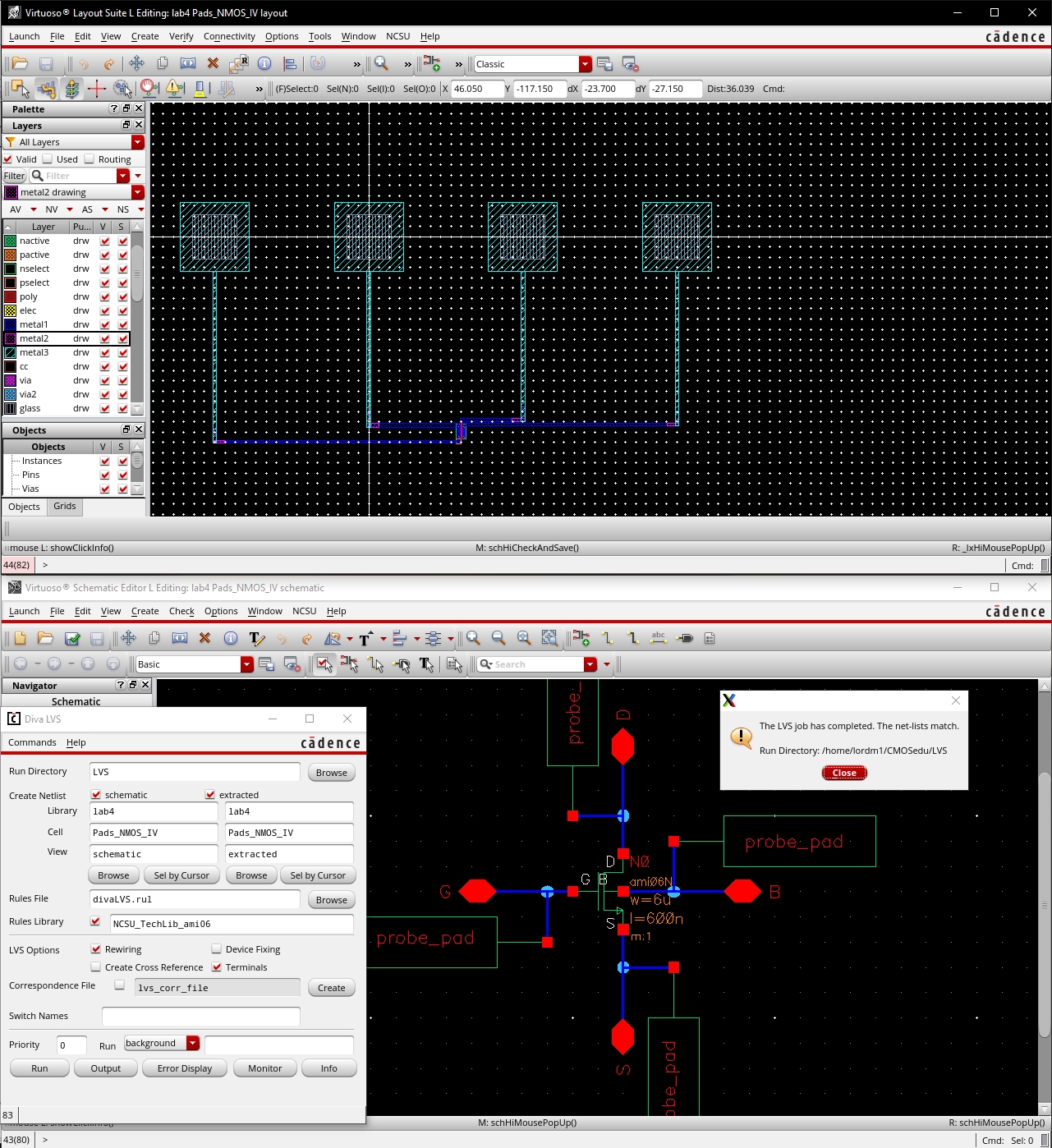This screenshot has width=1052, height=1148.
Task: Open the Verify menu in Layout Suite
Action: (x=181, y=36)
